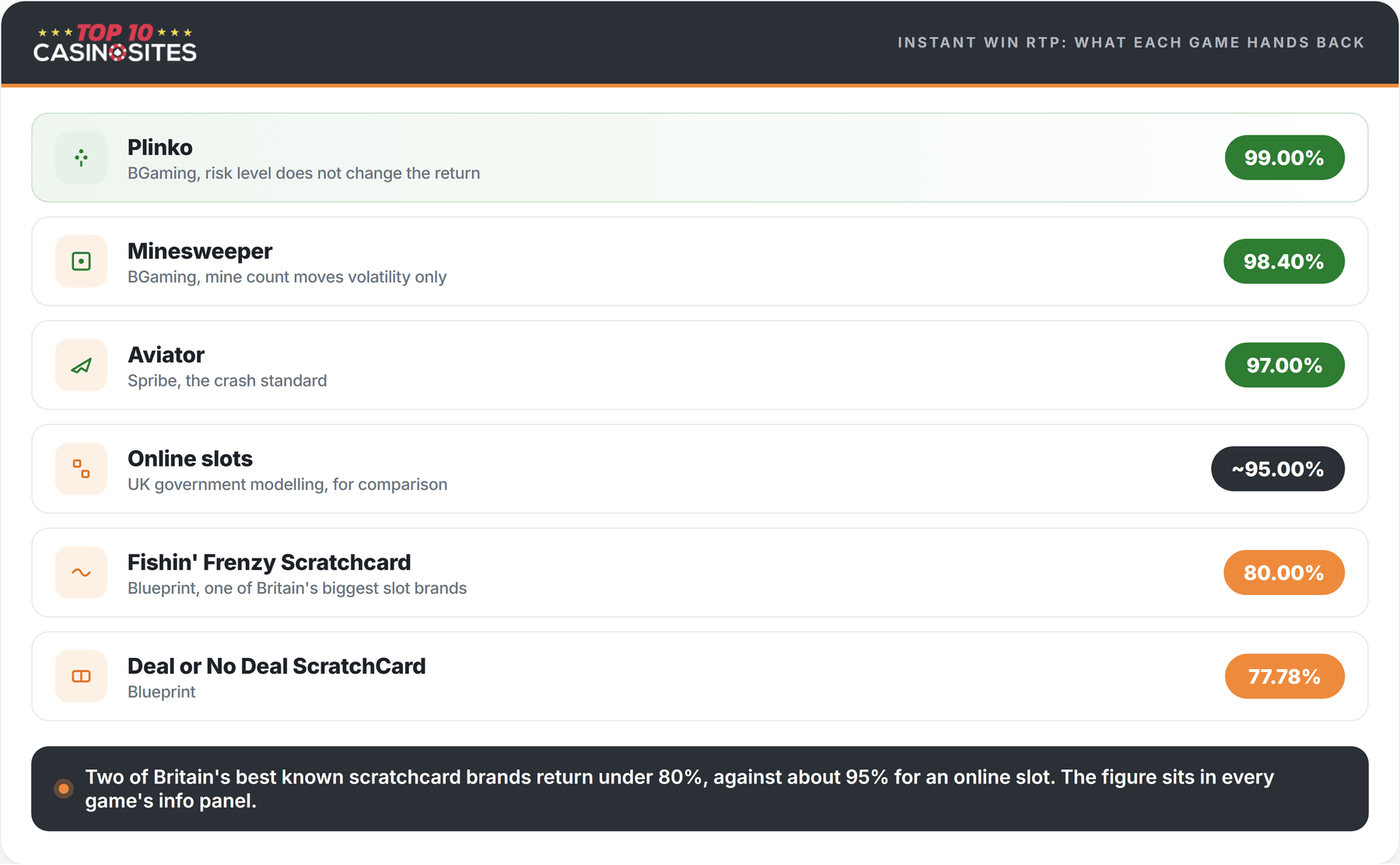Select the 77.78% Deal or No Deal badge
The width and height of the screenshot is (1400, 865).
point(1284,677)
